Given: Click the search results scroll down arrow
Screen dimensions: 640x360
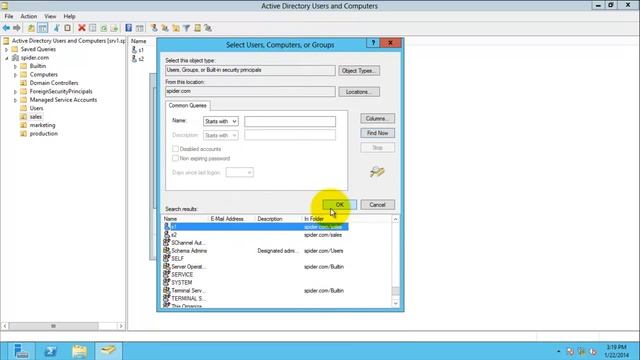Looking at the screenshot, I should pyautogui.click(x=396, y=304).
